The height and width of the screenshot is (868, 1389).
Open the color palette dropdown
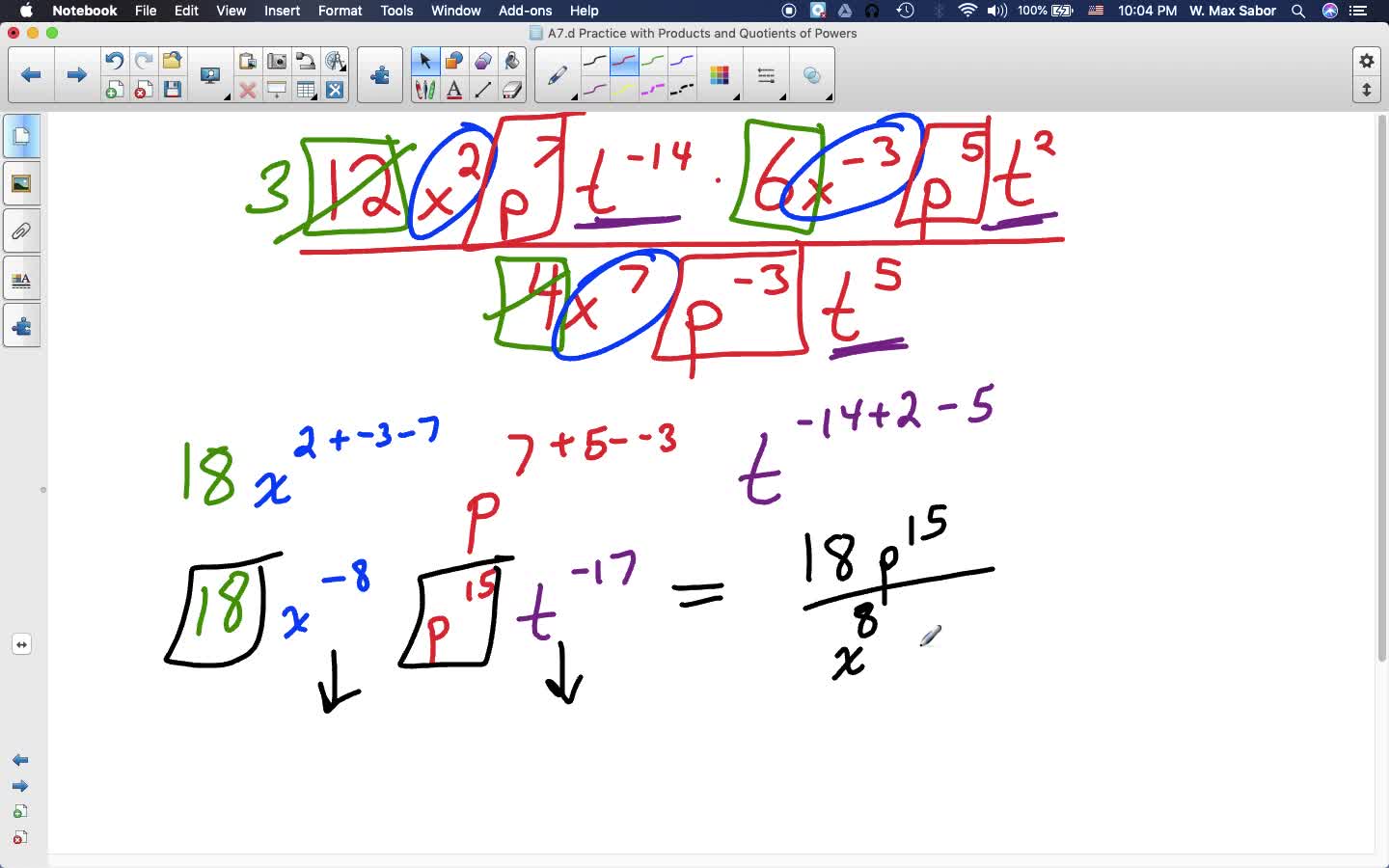pos(721,75)
